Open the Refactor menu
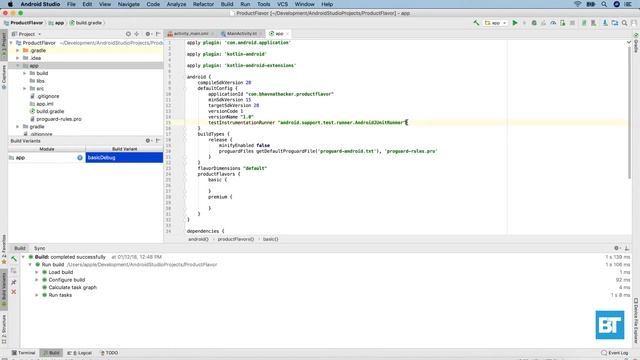 [x=203, y=4]
